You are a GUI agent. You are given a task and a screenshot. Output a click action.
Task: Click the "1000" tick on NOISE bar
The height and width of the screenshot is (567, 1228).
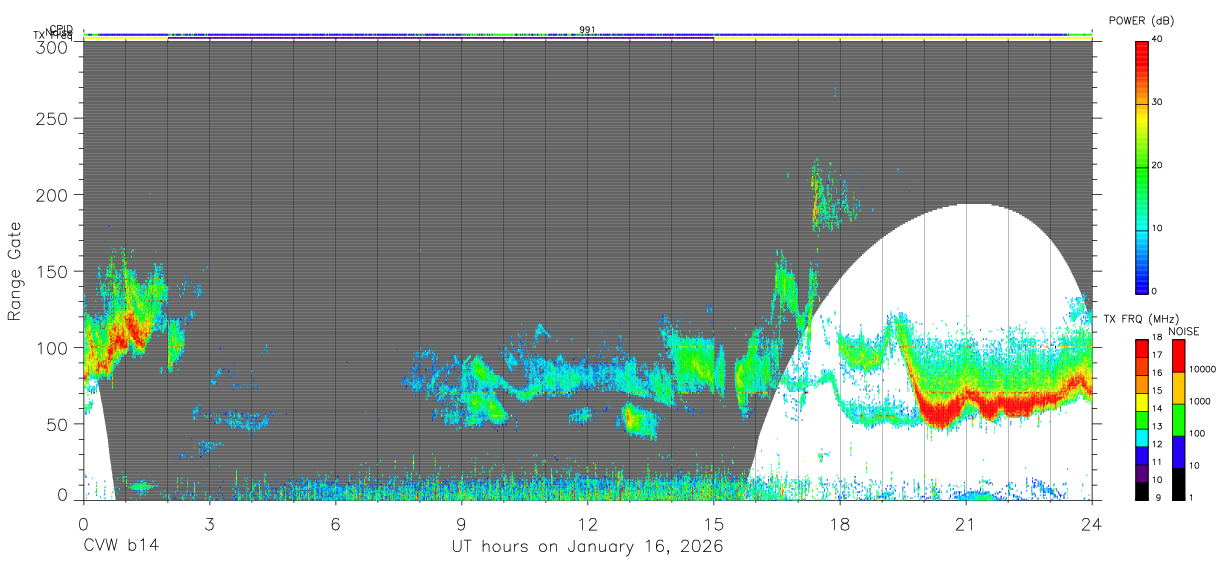point(1199,401)
